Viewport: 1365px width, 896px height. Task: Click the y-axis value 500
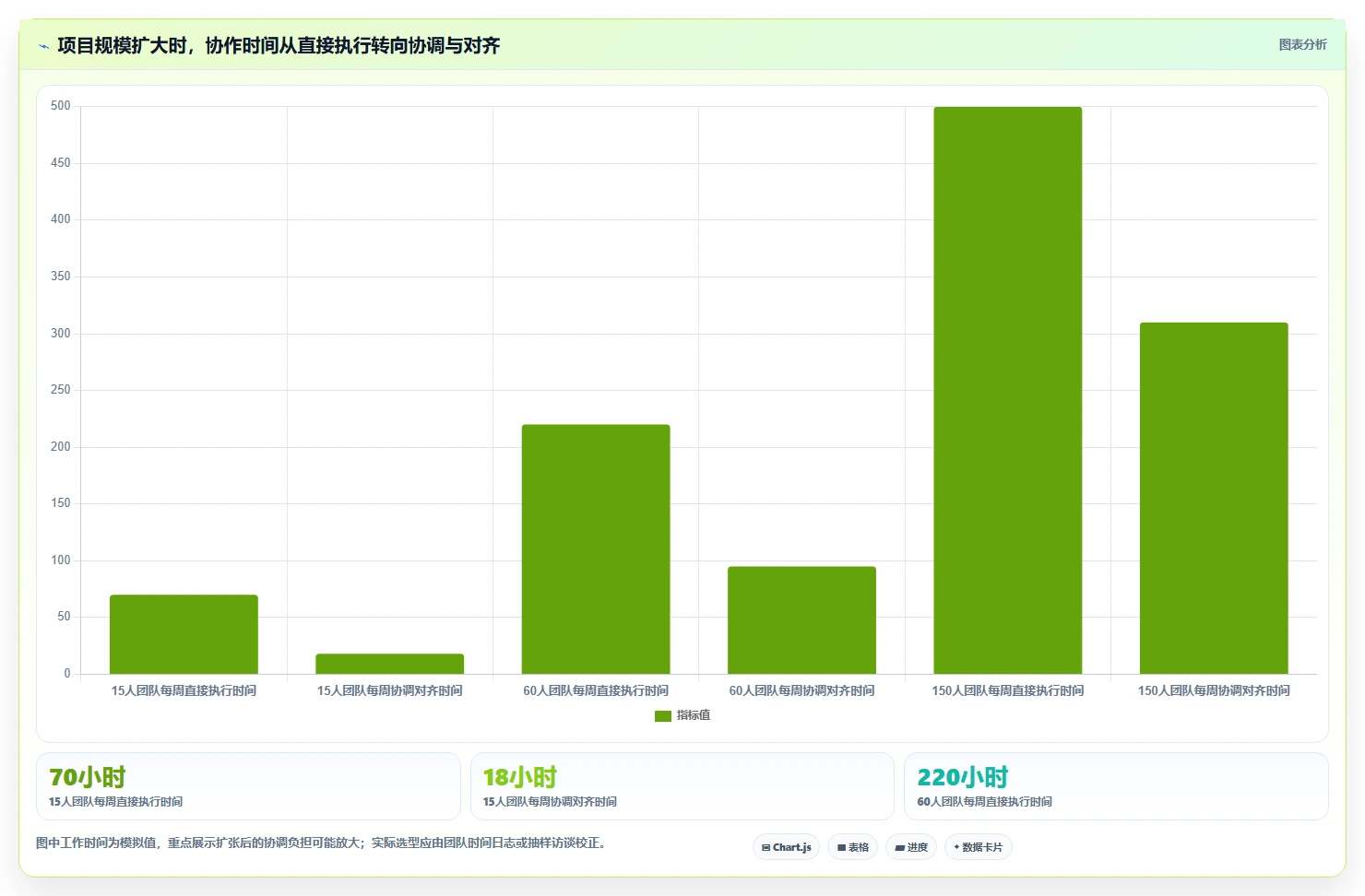(61, 106)
